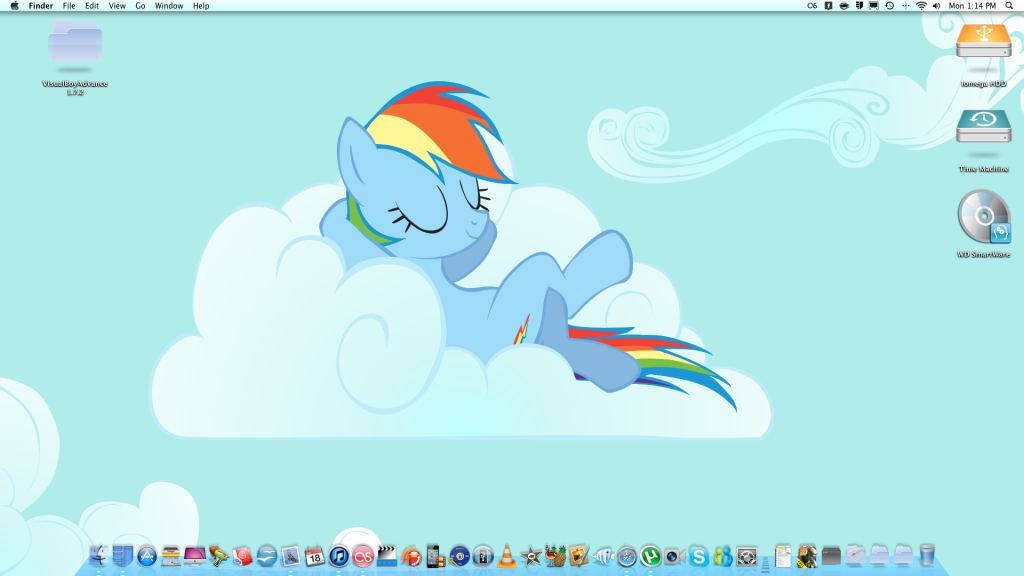Open System Preferences from the dock
The height and width of the screenshot is (576, 1024).
pyautogui.click(x=746, y=556)
